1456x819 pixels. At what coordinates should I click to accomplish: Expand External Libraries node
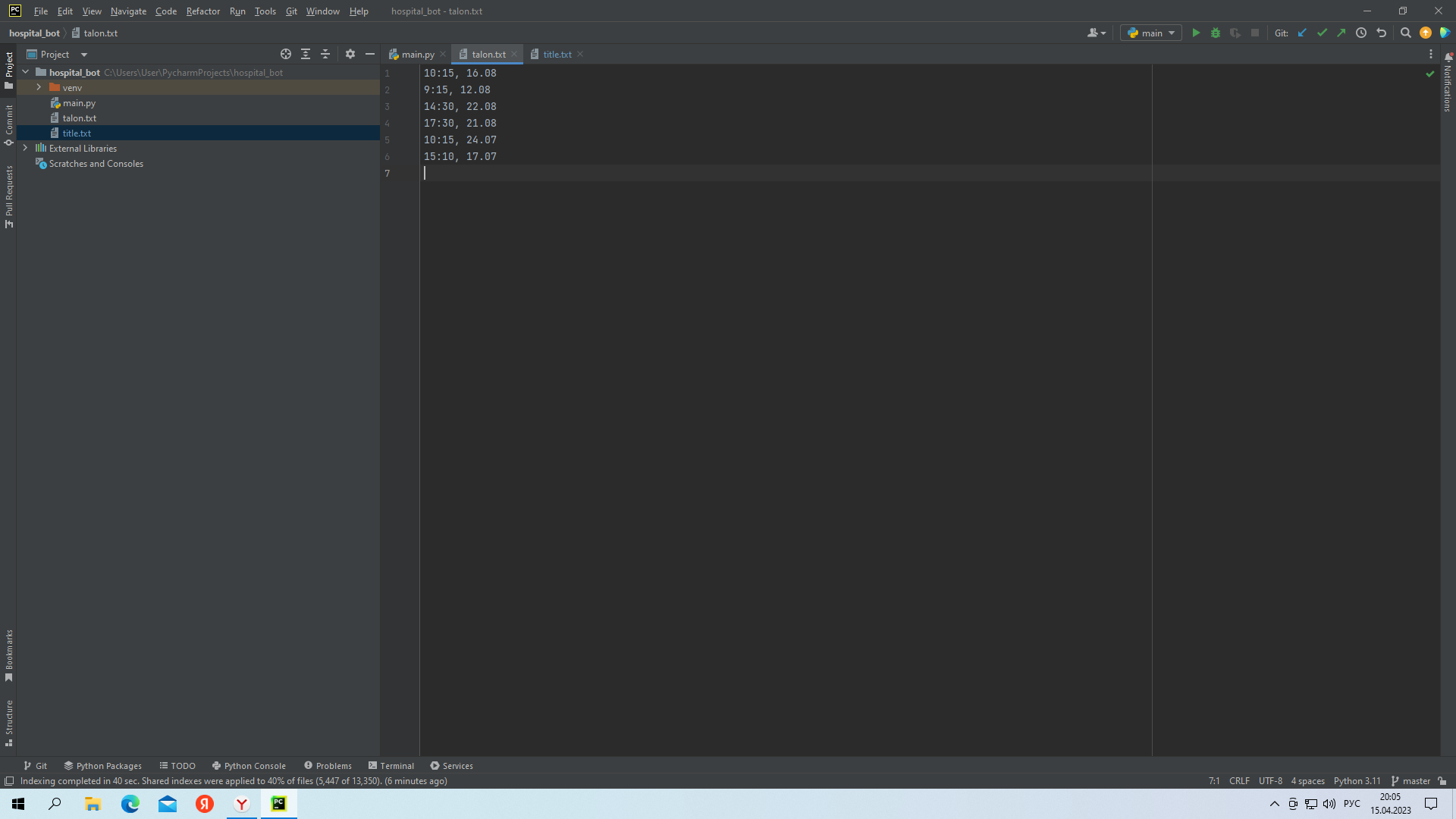pos(25,149)
